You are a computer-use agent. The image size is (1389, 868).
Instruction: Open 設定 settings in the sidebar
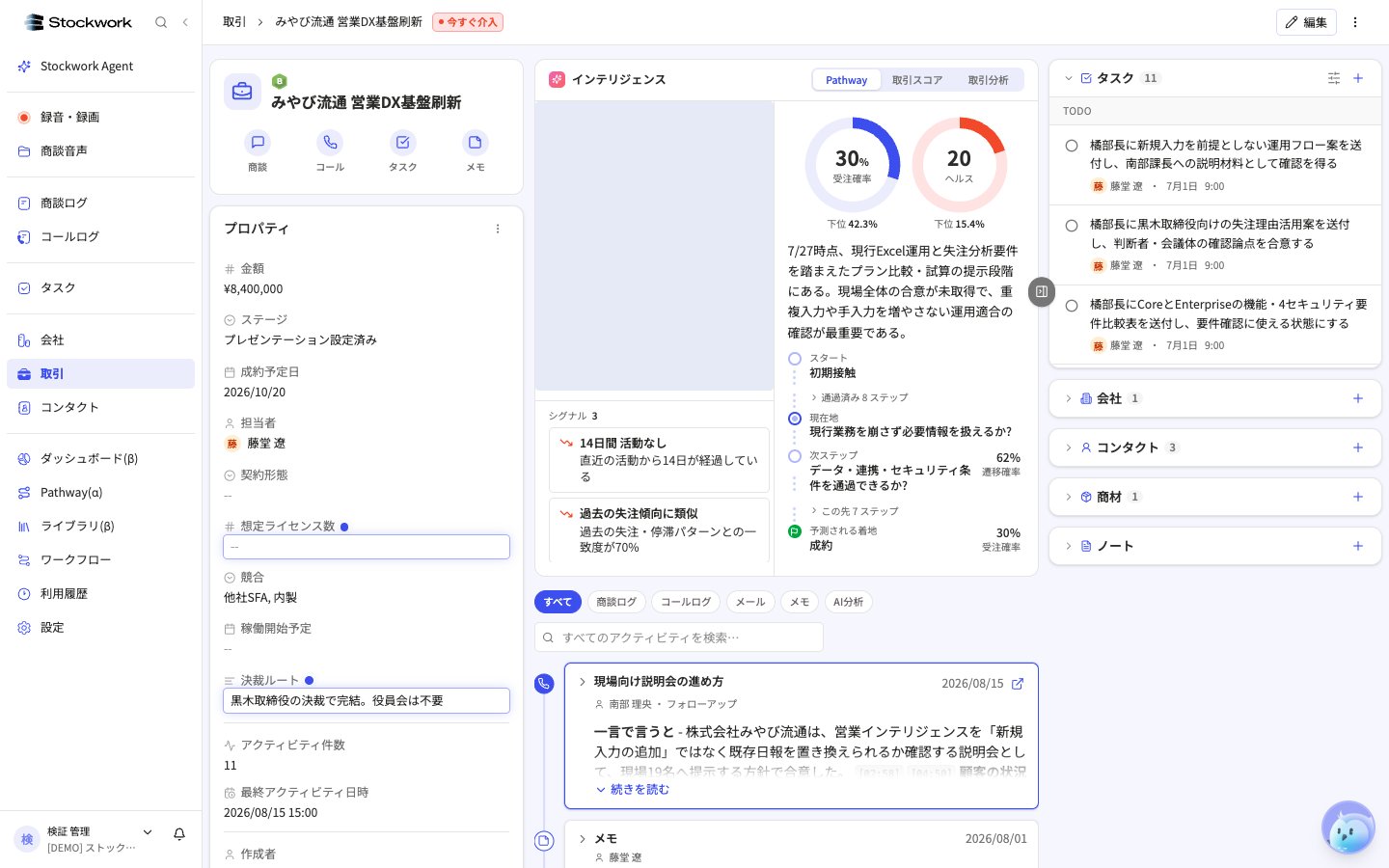click(x=100, y=627)
